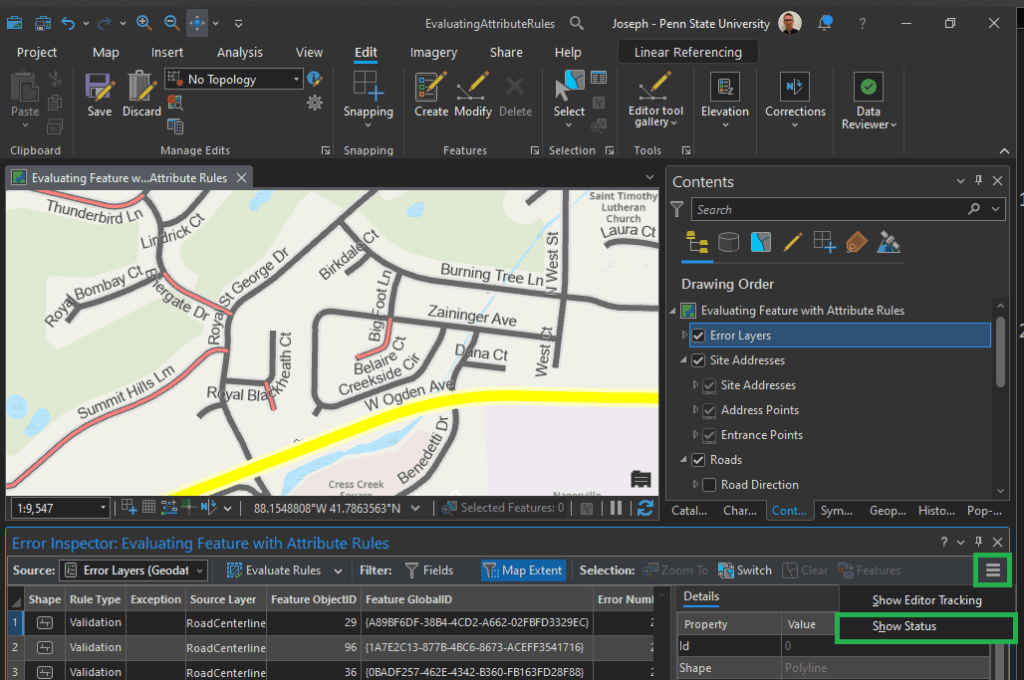Click the Save edits icon
Image resolution: width=1024 pixels, height=680 pixels.
coord(99,87)
